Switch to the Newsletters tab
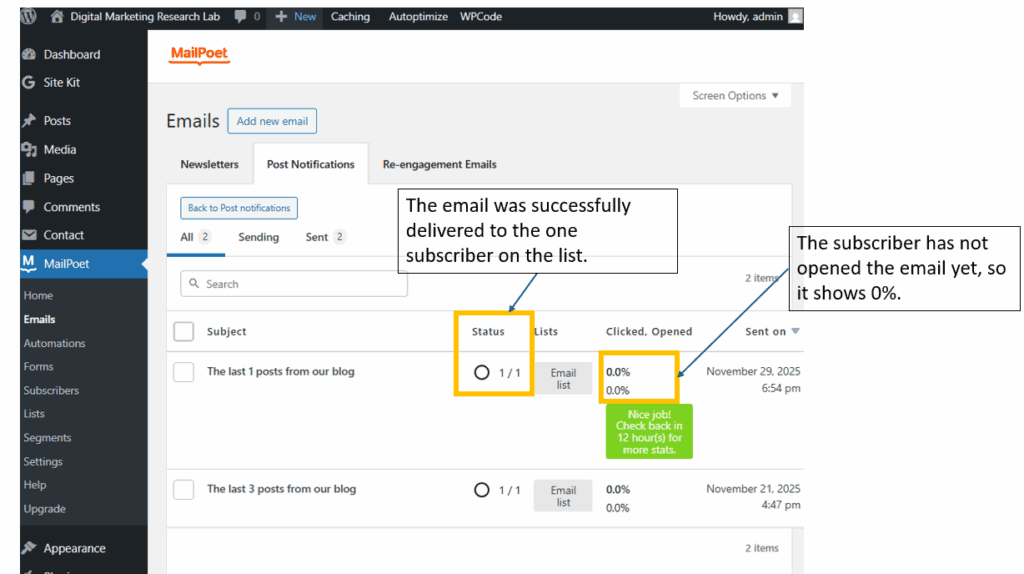1024x574 pixels. (209, 165)
